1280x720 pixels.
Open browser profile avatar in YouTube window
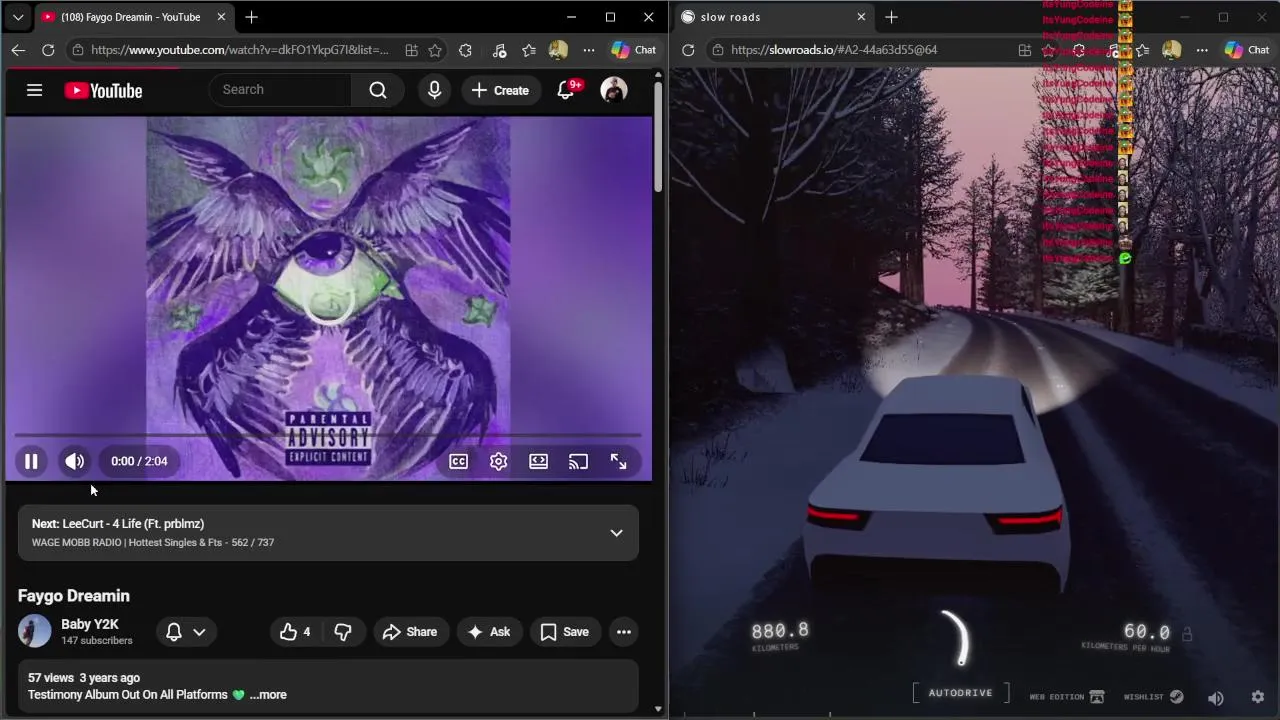(558, 50)
